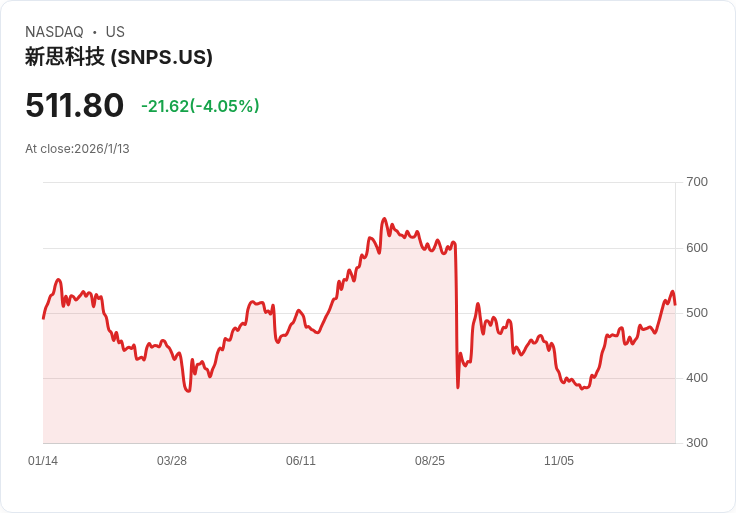
Task: Click the highest peak of the price line
Action: (x=384, y=218)
